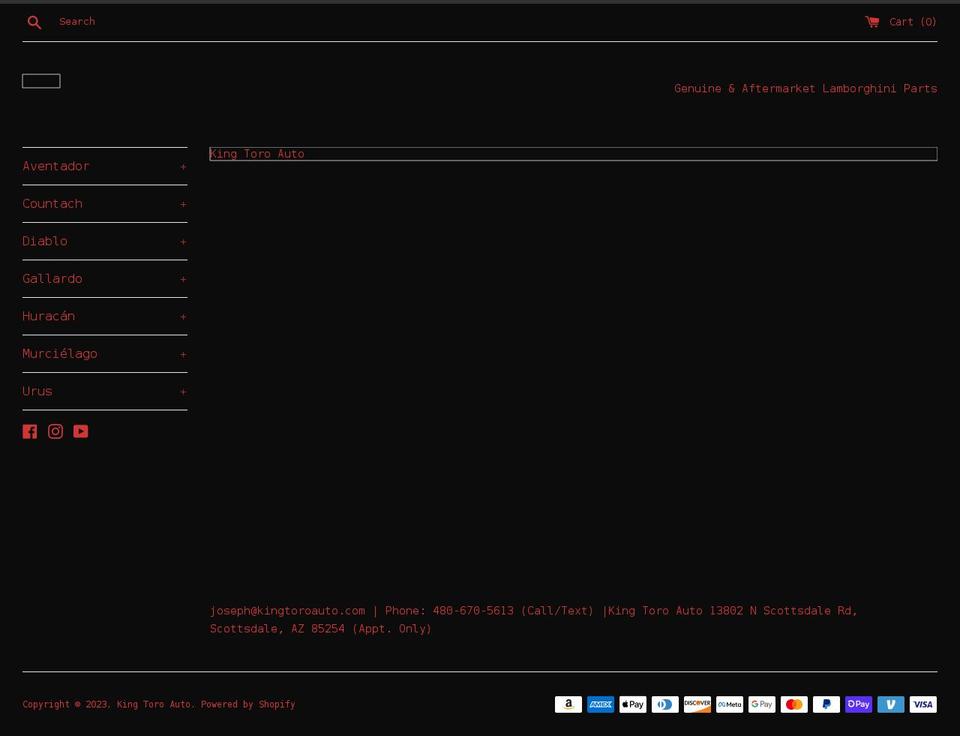Visit the Instagram profile icon
Screen dimensions: 960x736
tap(55, 432)
